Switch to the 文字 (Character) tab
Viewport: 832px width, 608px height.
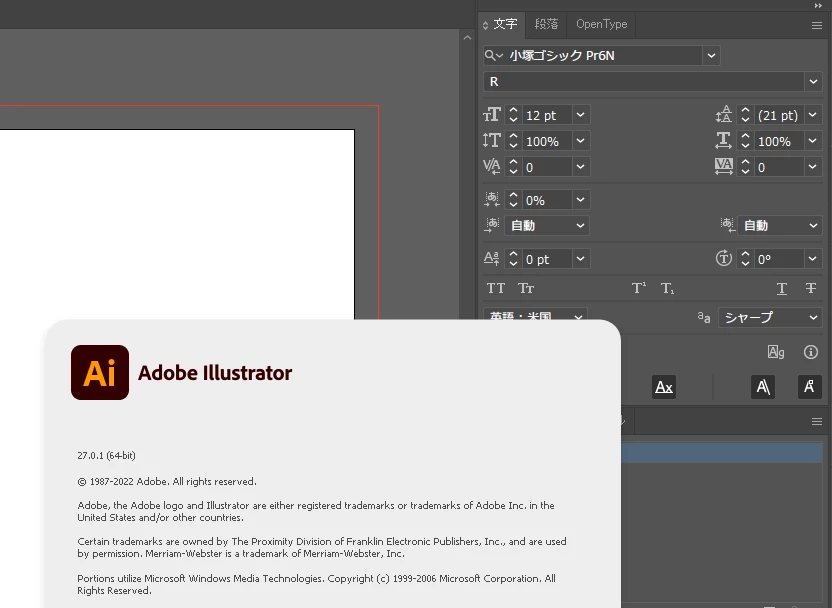[505, 24]
